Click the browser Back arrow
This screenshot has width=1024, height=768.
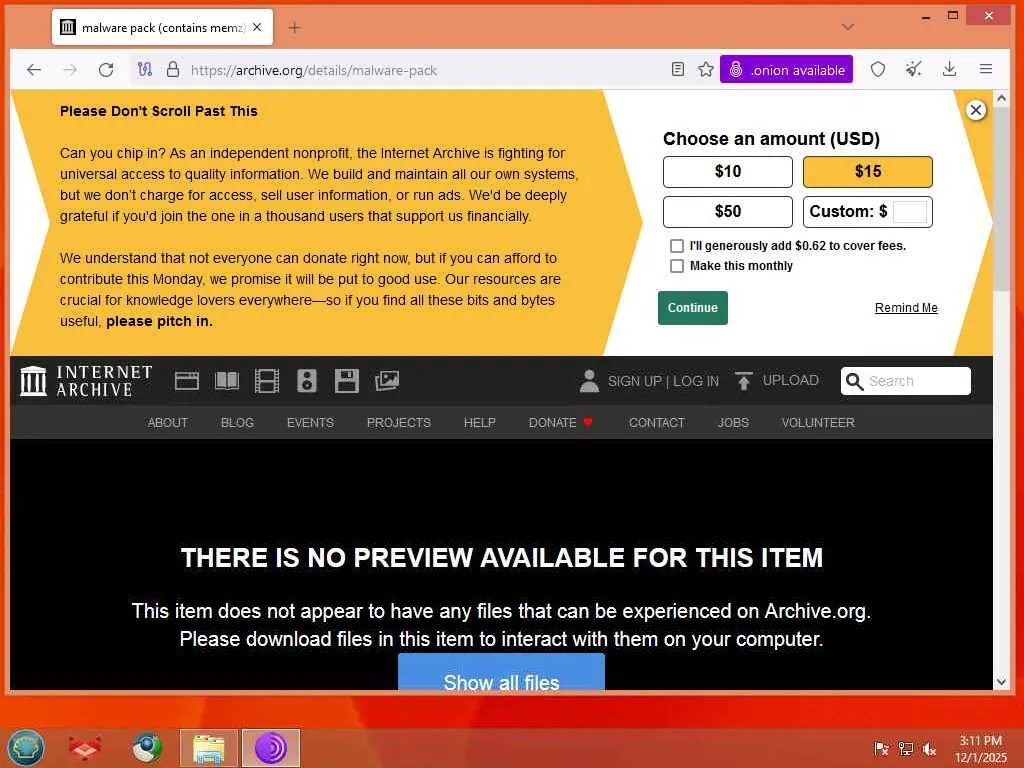(34, 70)
